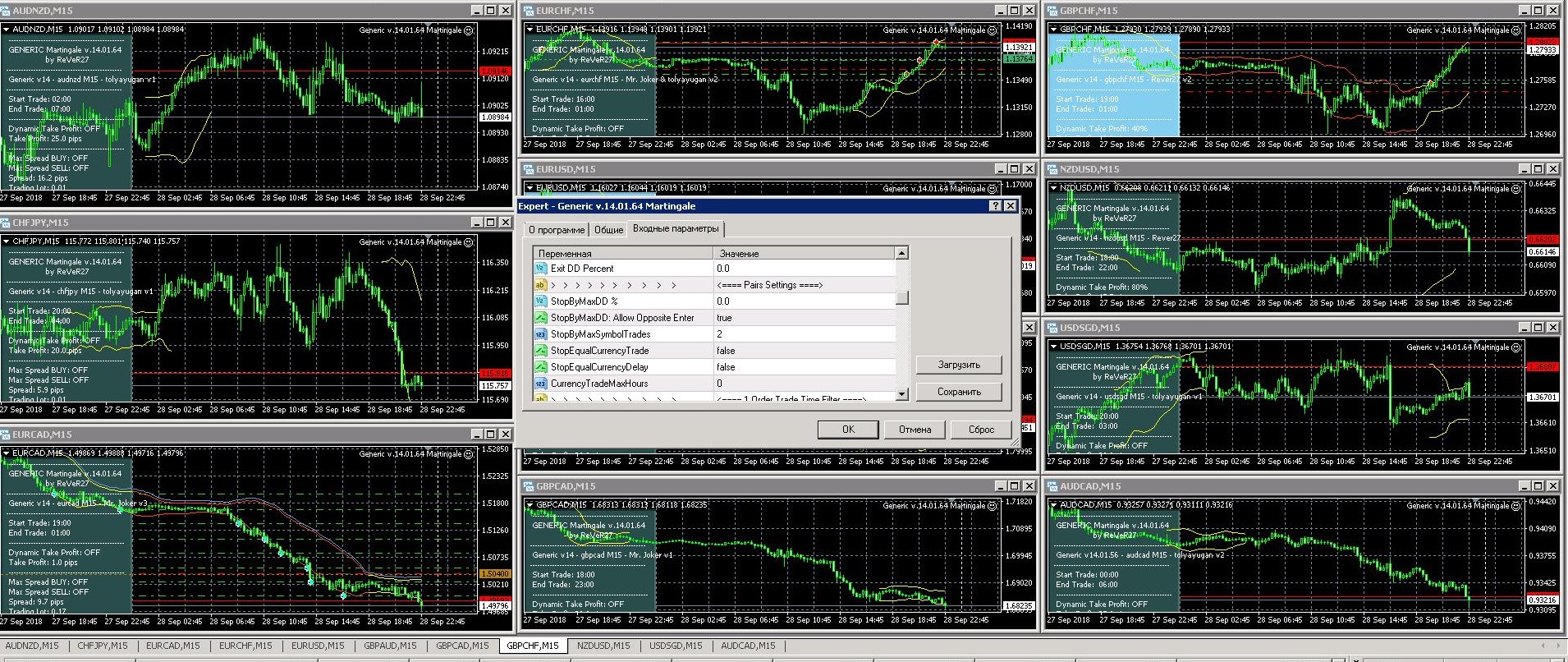Expand one-click trading arrow on GBPCHF chart
The height and width of the screenshot is (662, 1568).
tap(1054, 30)
